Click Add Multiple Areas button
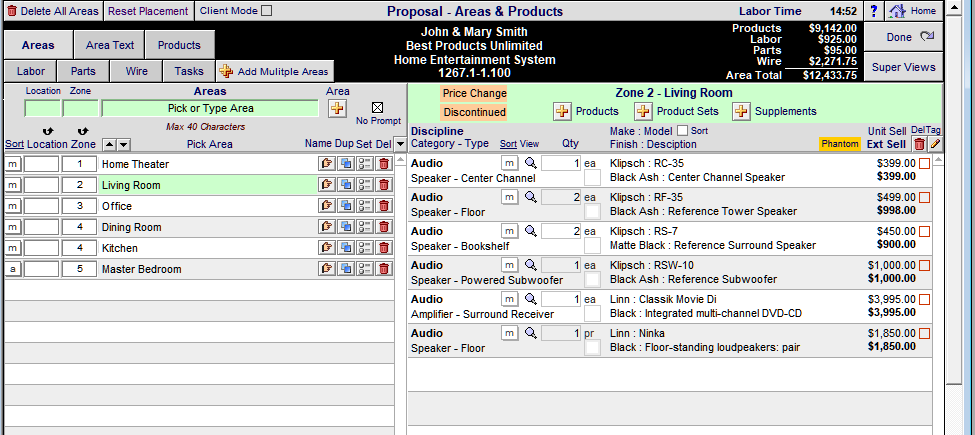This screenshot has width=975, height=435. [x=275, y=71]
